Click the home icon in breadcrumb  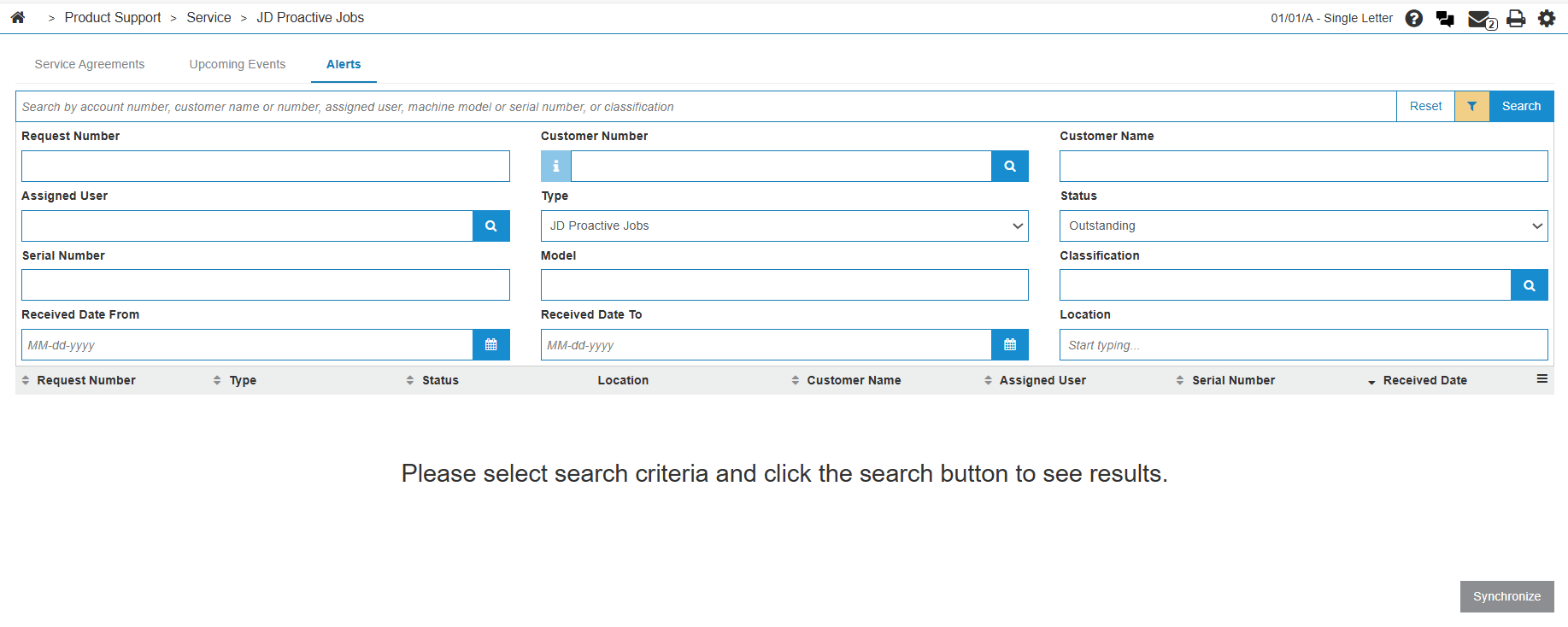coord(18,17)
